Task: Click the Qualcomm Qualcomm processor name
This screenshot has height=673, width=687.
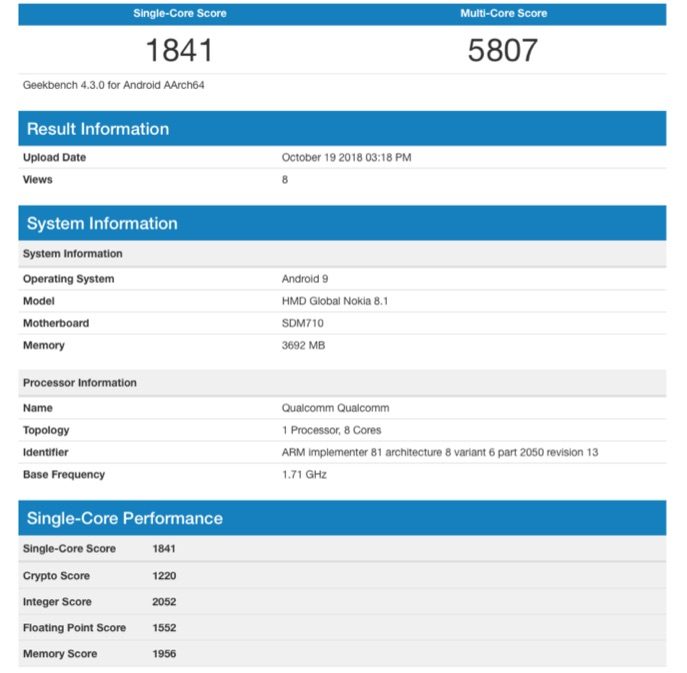Action: pyautogui.click(x=335, y=408)
